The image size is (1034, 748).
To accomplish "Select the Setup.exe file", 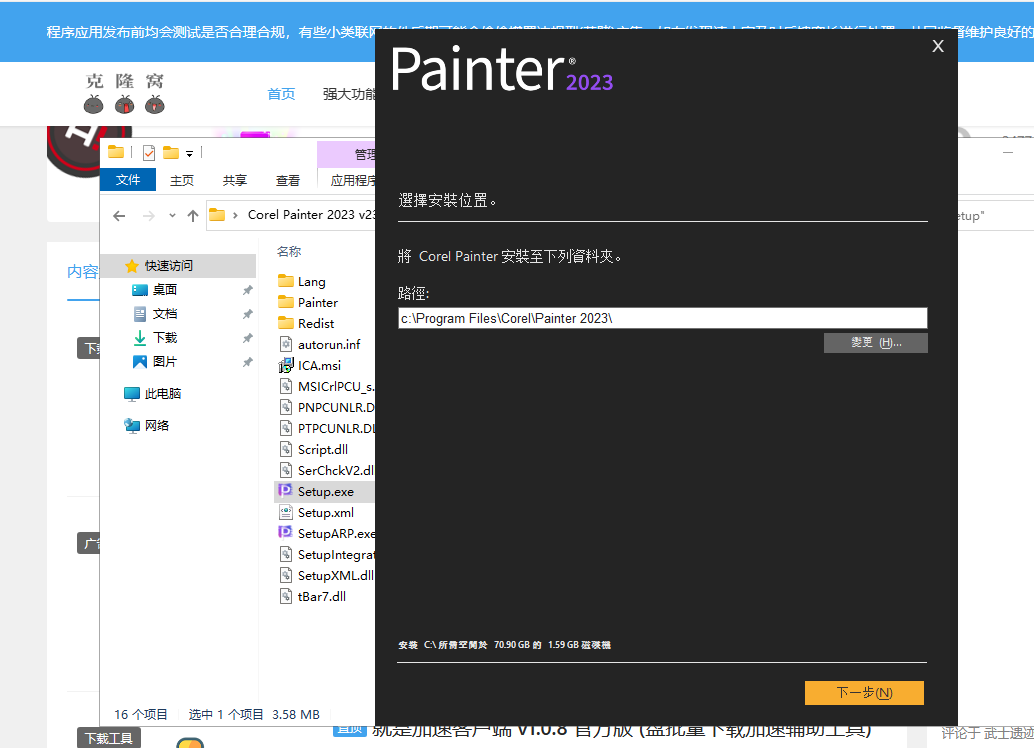I will click(x=326, y=491).
